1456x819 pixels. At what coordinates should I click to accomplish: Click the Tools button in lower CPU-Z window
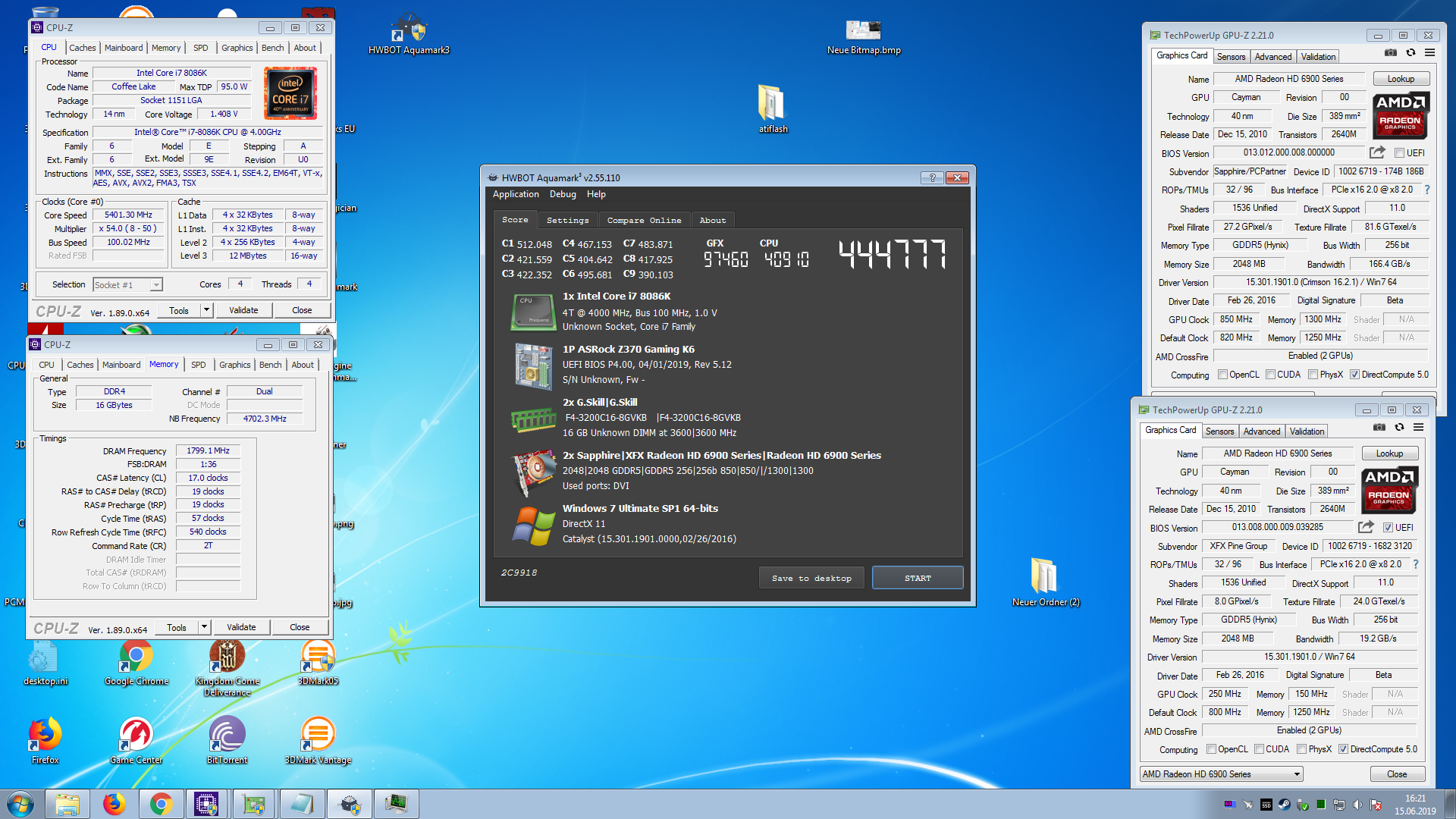[176, 627]
